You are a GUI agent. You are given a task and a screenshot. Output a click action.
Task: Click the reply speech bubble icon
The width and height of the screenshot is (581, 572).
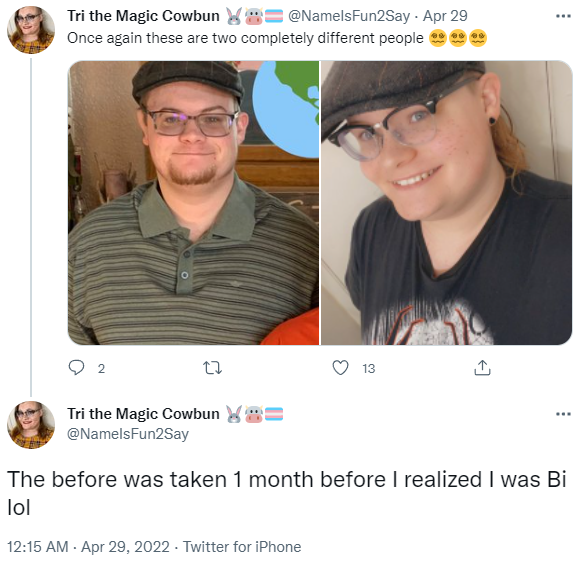click(76, 368)
